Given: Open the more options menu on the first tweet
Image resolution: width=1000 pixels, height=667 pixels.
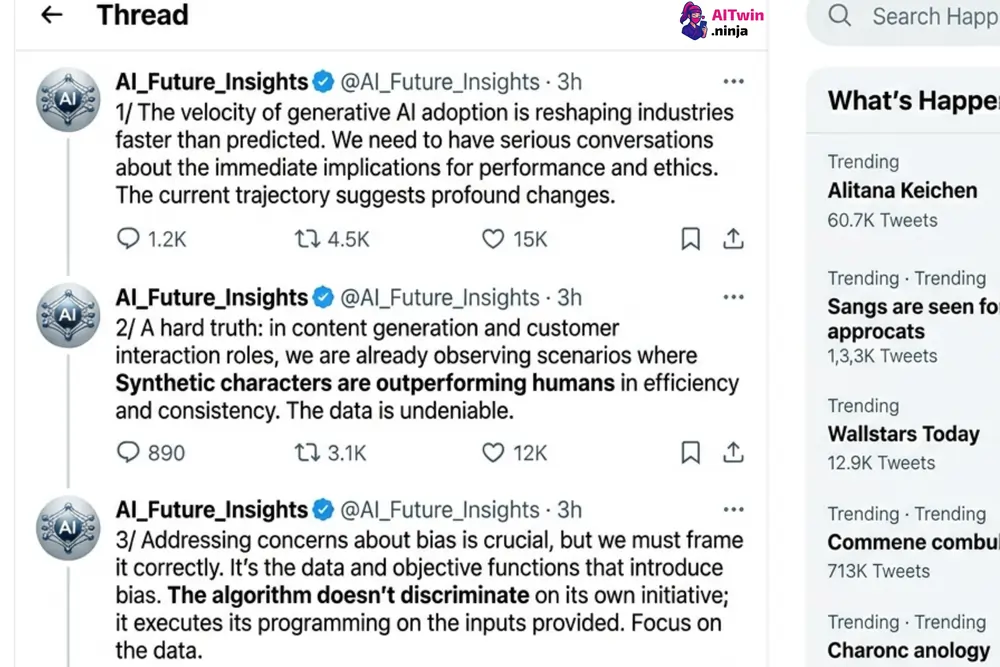Looking at the screenshot, I should coord(733,81).
